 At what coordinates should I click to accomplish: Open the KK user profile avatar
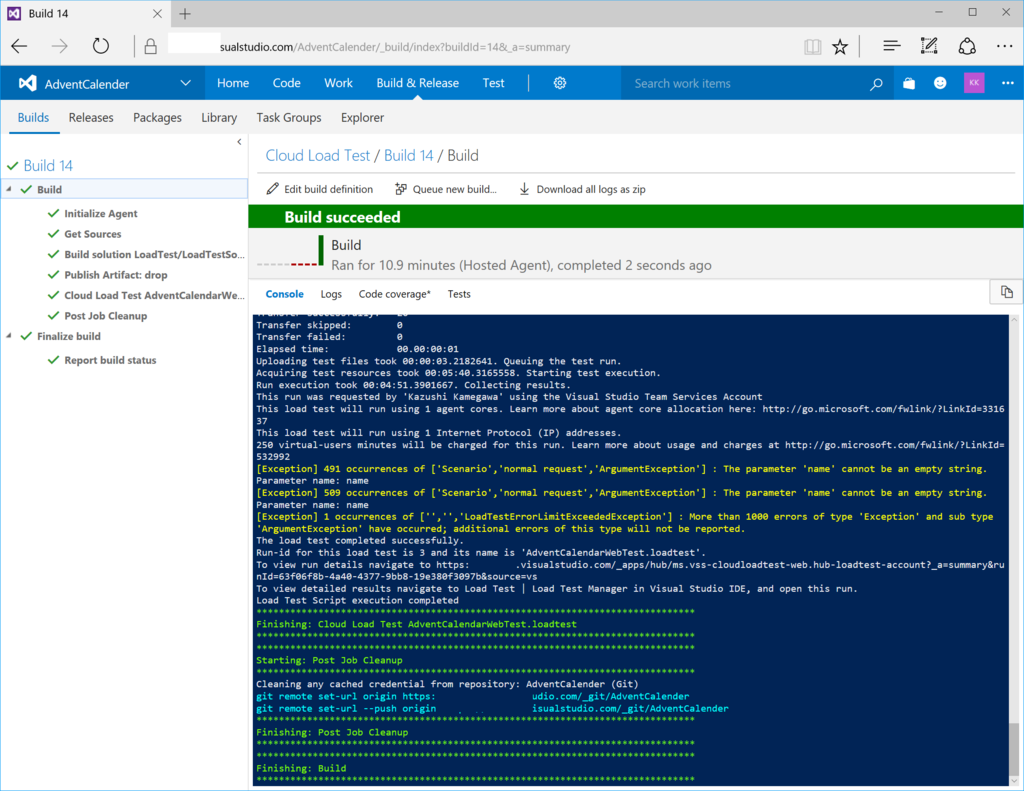click(x=974, y=83)
